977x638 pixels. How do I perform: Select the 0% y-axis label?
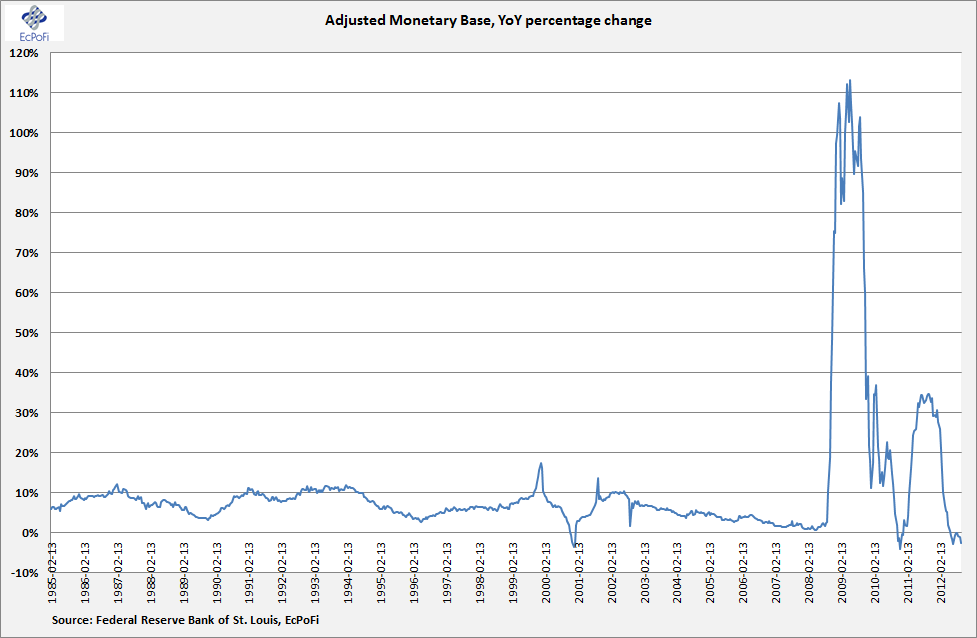[30, 533]
